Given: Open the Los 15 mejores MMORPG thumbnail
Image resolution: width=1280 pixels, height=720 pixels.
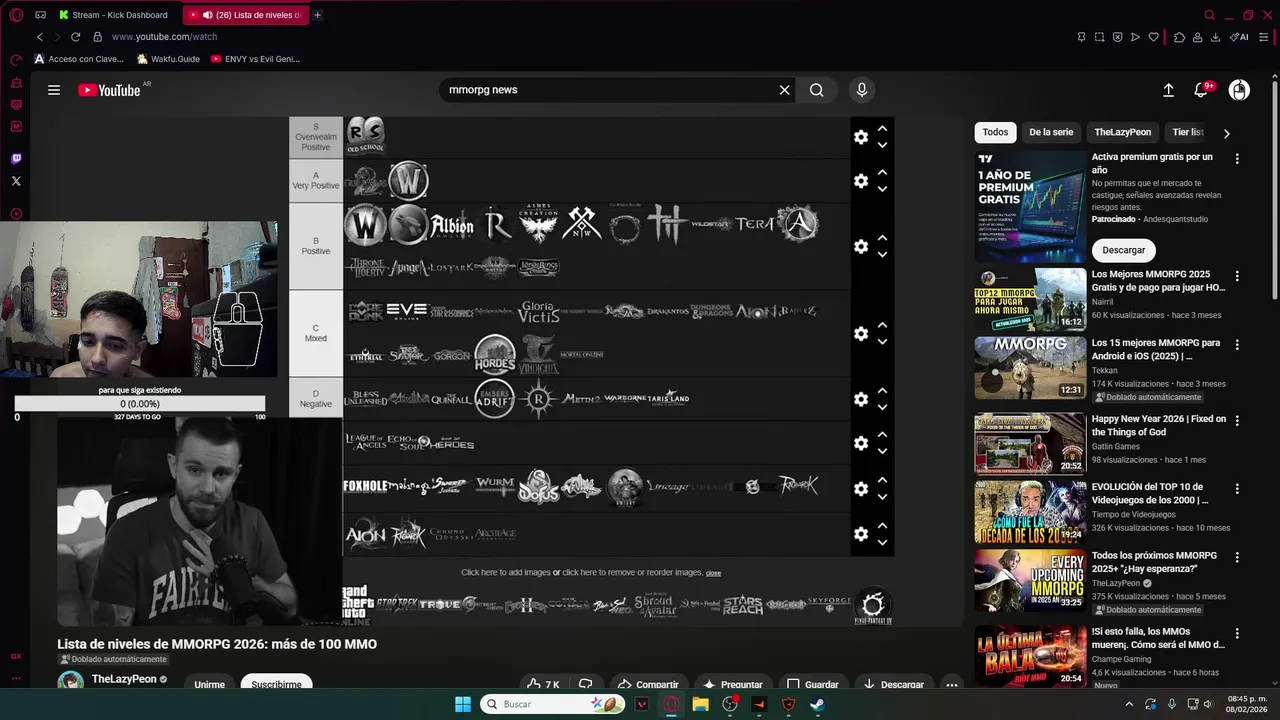Looking at the screenshot, I should click(x=1030, y=368).
